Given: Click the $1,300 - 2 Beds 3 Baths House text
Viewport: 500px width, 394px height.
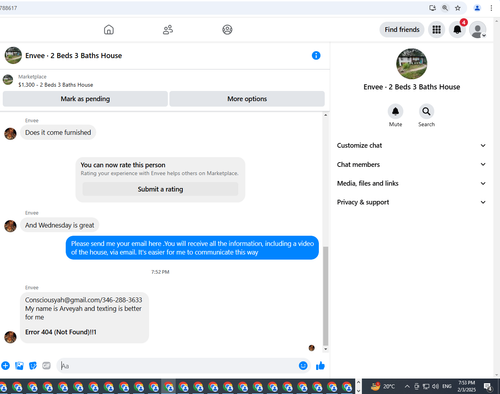Looking at the screenshot, I should click(x=56, y=85).
